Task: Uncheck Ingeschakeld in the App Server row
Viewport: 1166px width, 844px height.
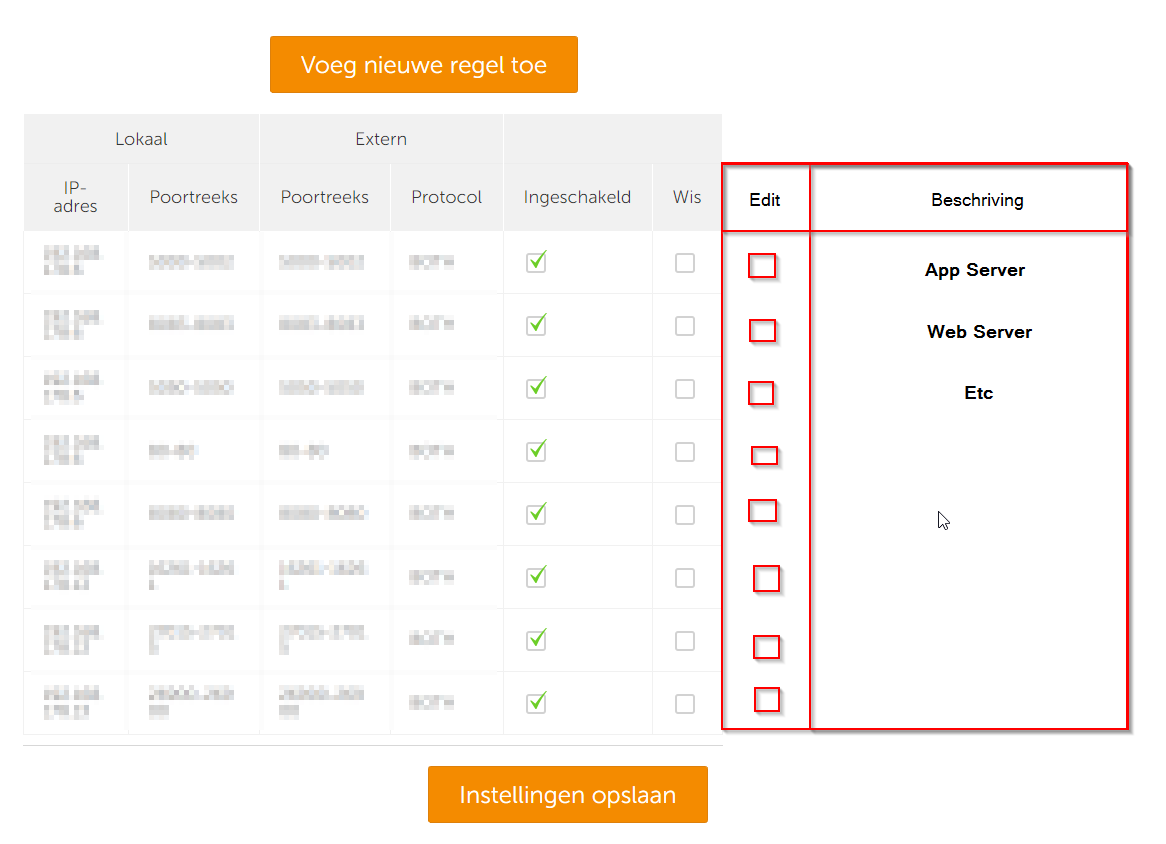Action: [536, 262]
